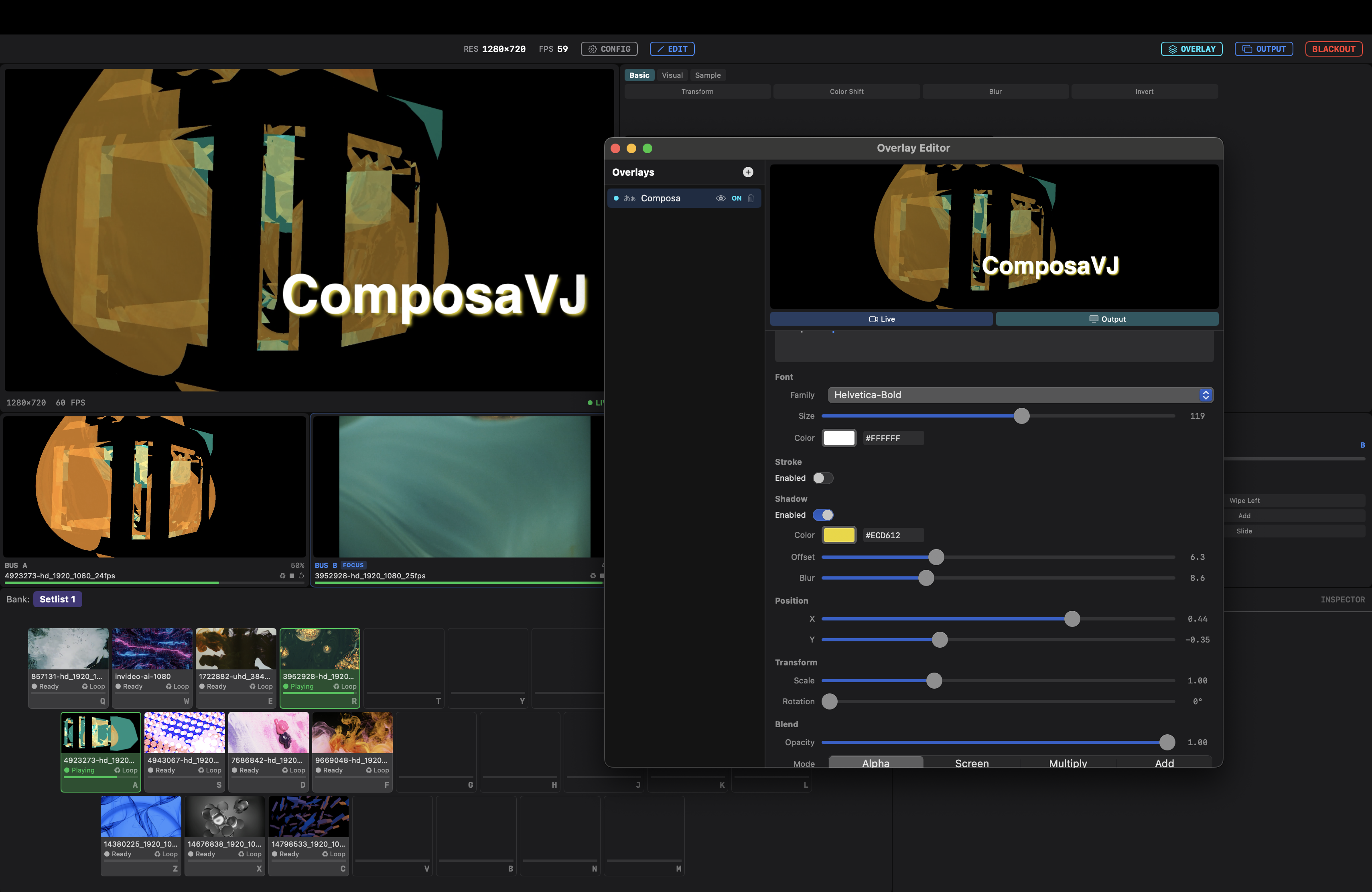Open the Setlist 1 bank selector
Image resolution: width=1372 pixels, height=892 pixels.
pyautogui.click(x=58, y=599)
